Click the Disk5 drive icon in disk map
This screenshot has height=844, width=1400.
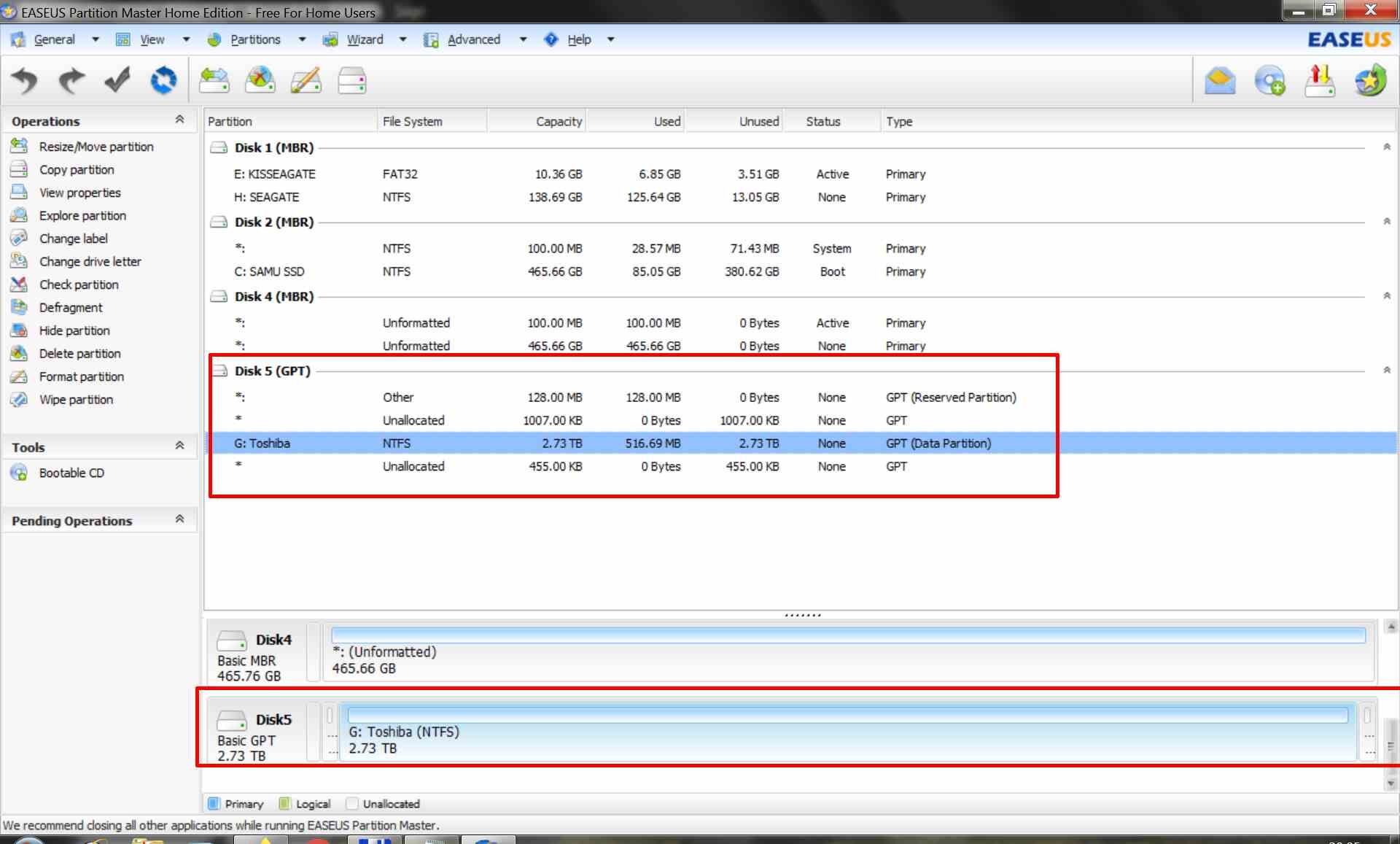(x=232, y=721)
